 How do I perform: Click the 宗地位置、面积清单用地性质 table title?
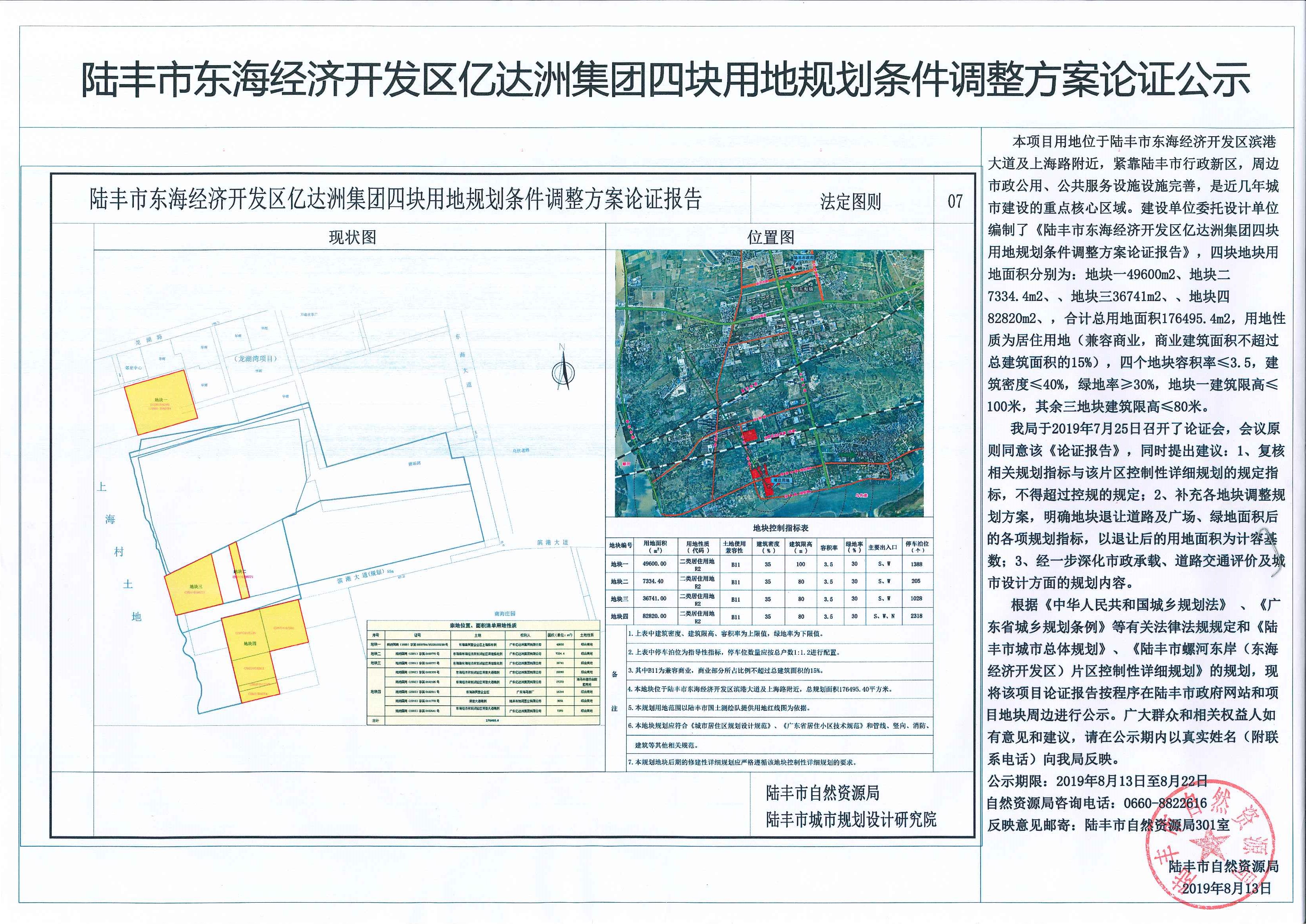click(x=483, y=625)
